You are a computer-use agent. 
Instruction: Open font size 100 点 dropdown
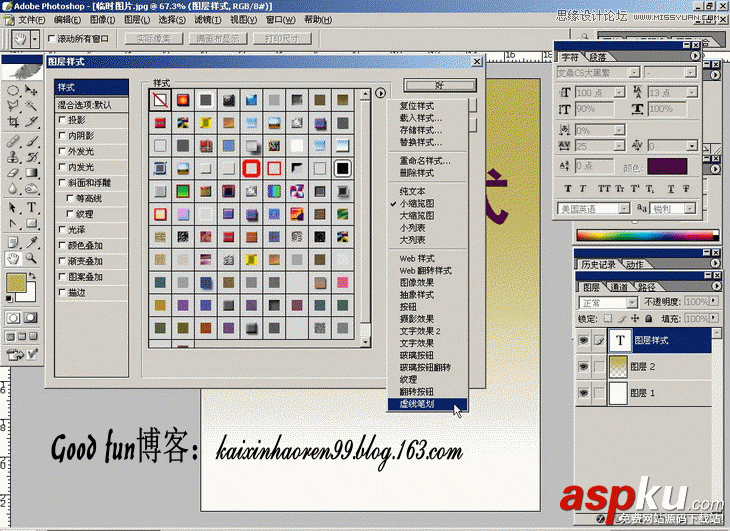(x=619, y=93)
